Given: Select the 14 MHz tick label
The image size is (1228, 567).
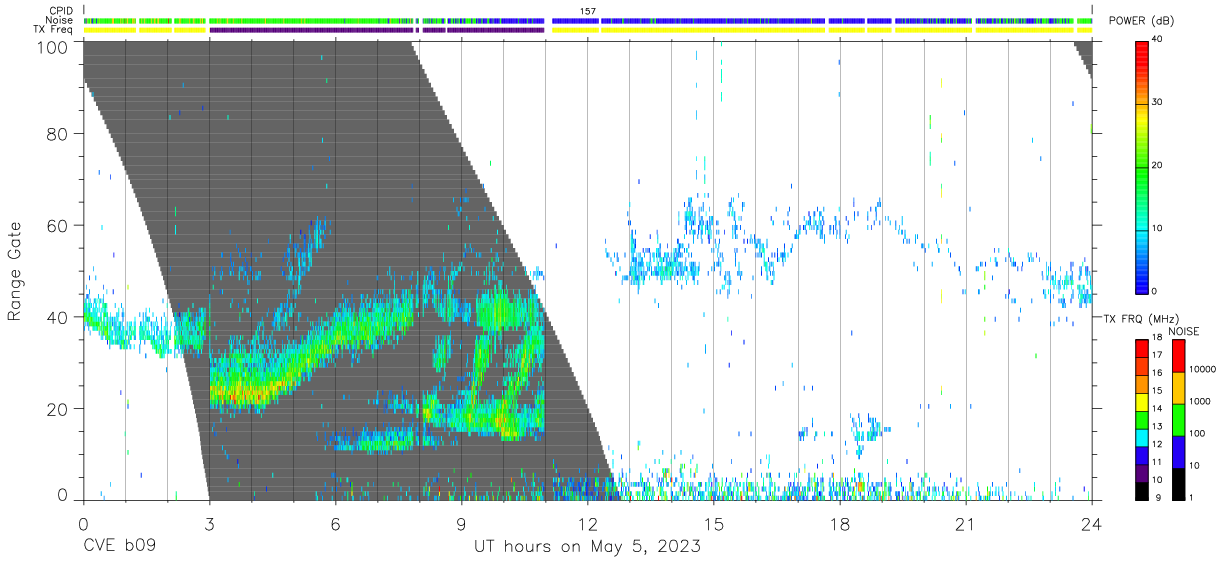Looking at the screenshot, I should click(x=1160, y=409).
